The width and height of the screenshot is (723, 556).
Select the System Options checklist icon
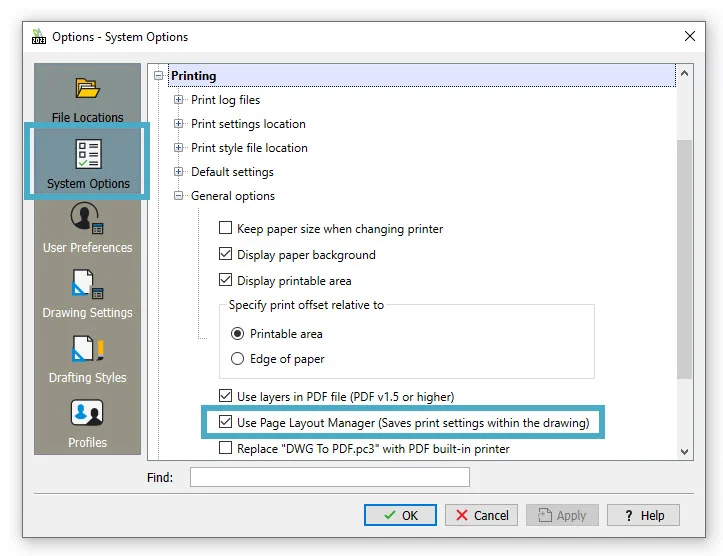click(x=87, y=155)
